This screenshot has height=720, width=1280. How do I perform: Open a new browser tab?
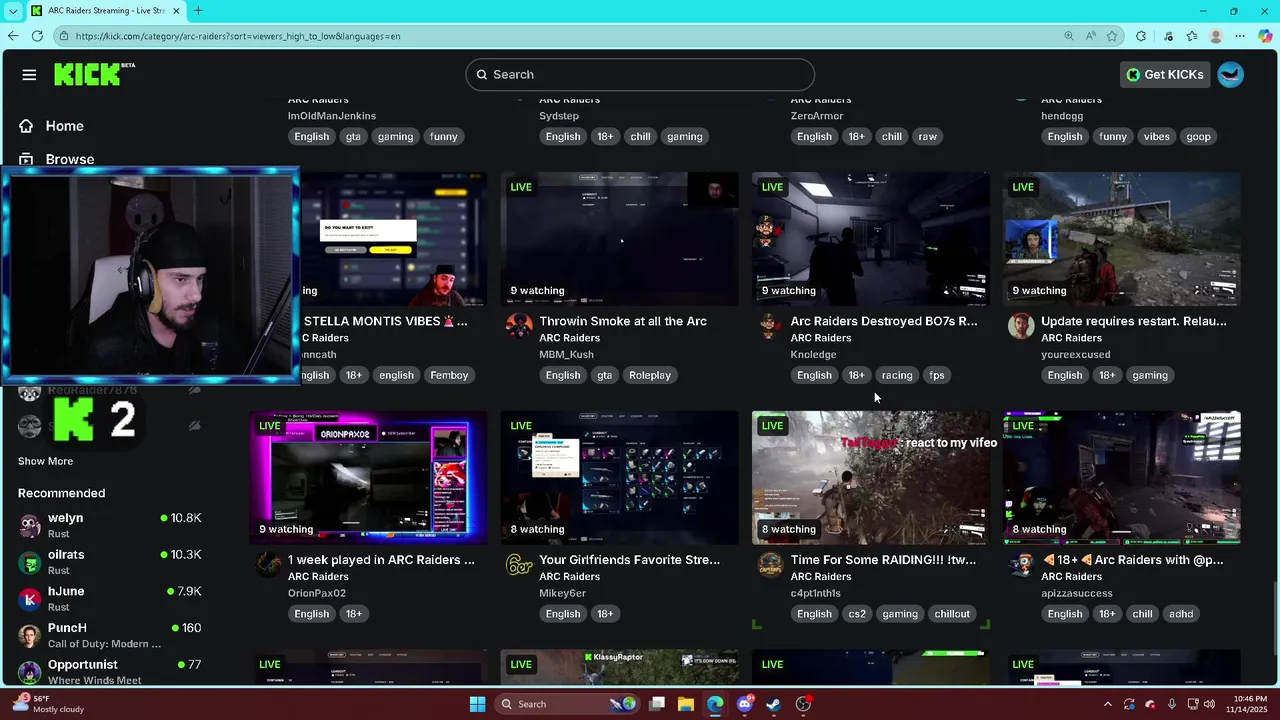point(198,11)
